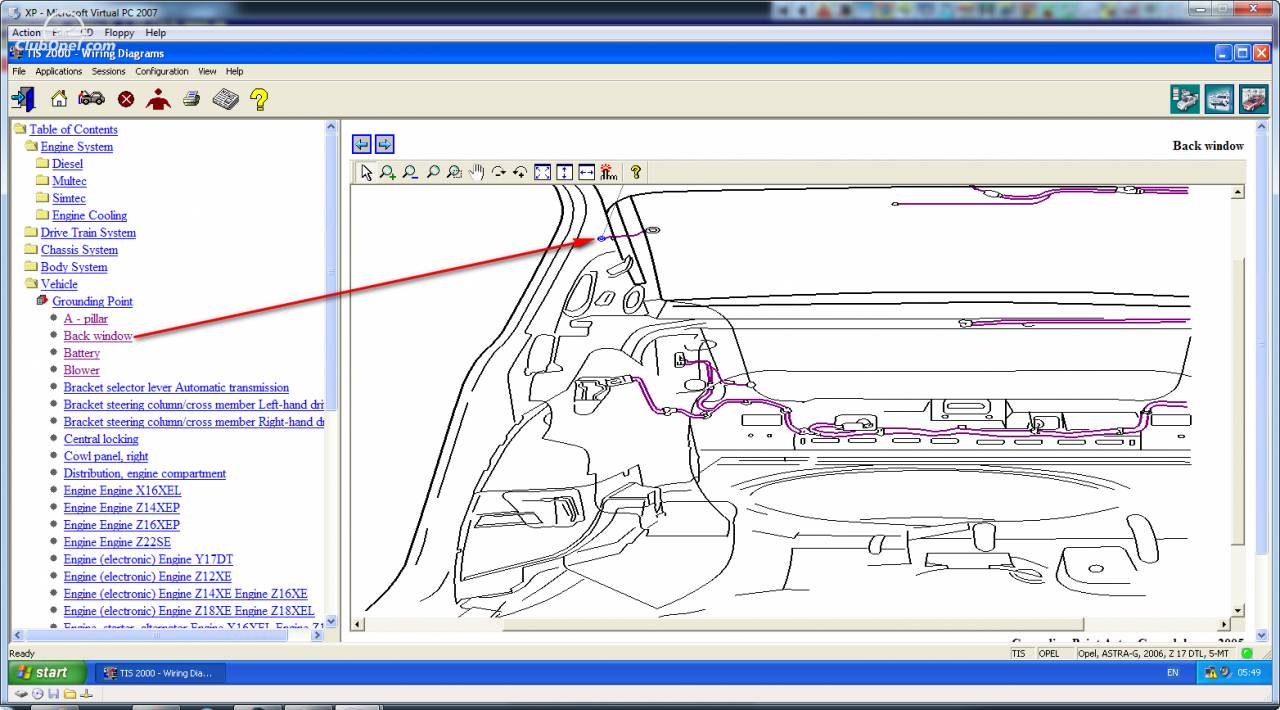This screenshot has height=710, width=1280.
Task: Fit diagram to window height
Action: point(564,172)
